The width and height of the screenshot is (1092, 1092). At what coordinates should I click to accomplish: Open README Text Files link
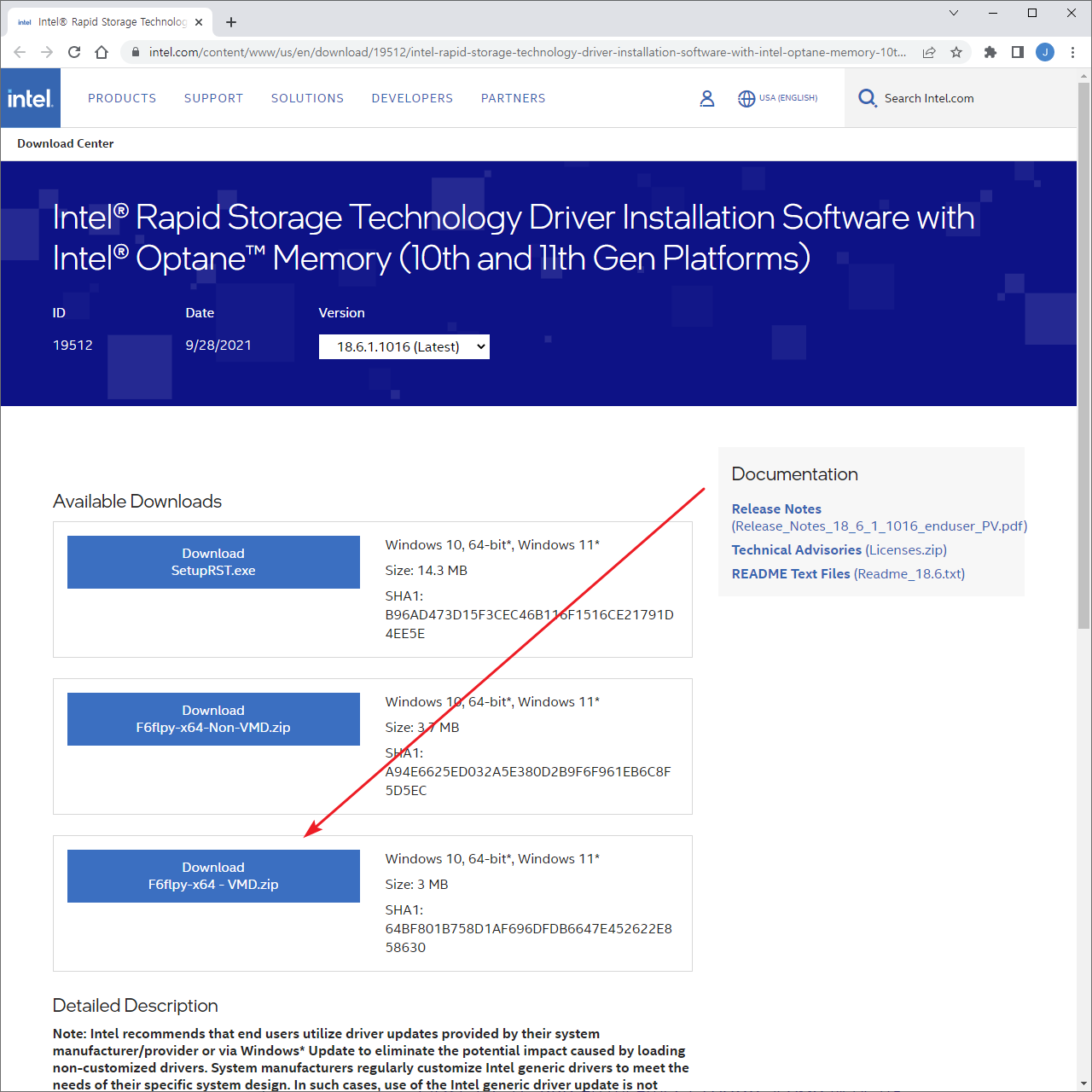(x=791, y=574)
